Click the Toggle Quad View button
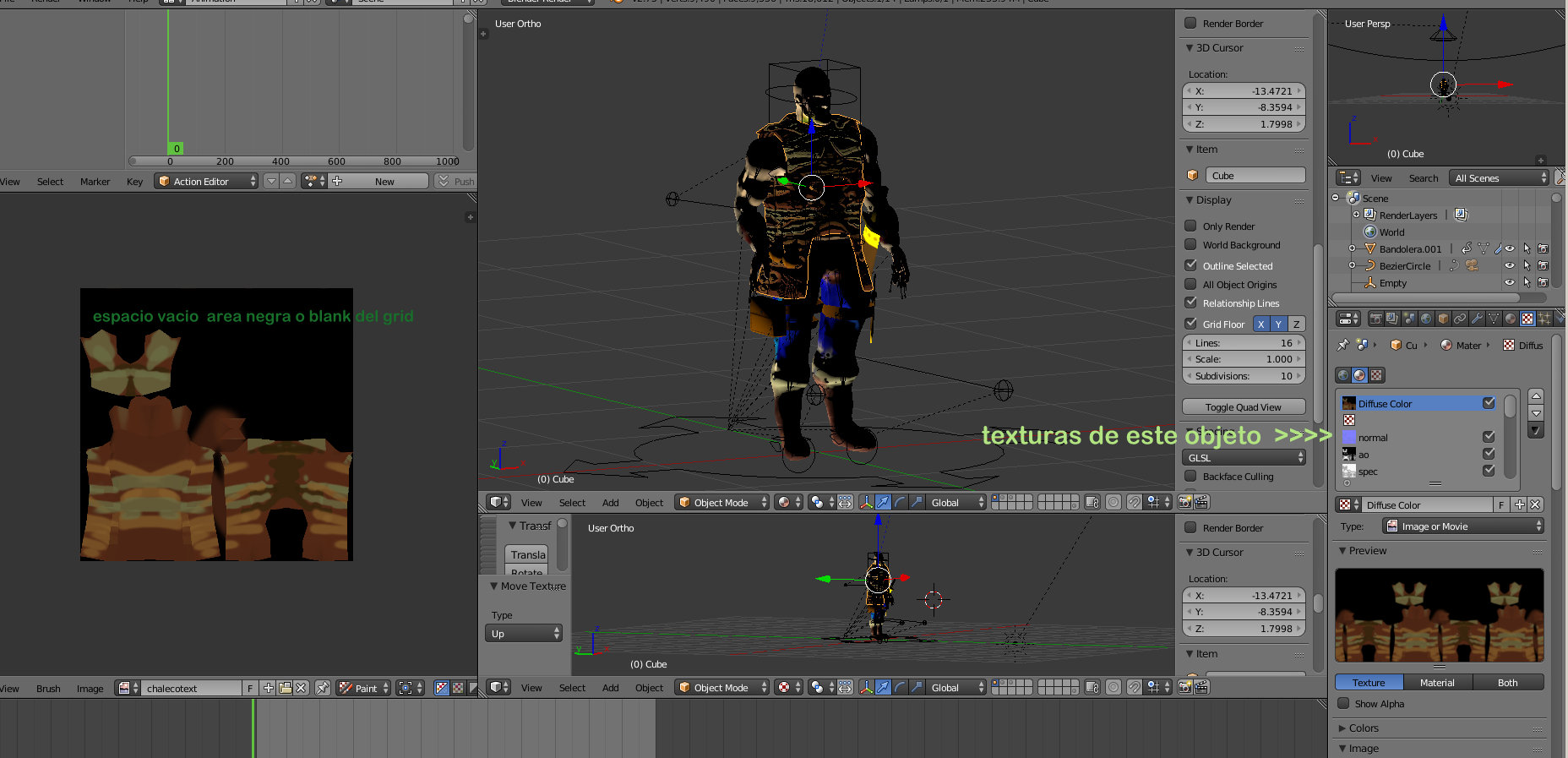The image size is (1568, 758). 1243,406
